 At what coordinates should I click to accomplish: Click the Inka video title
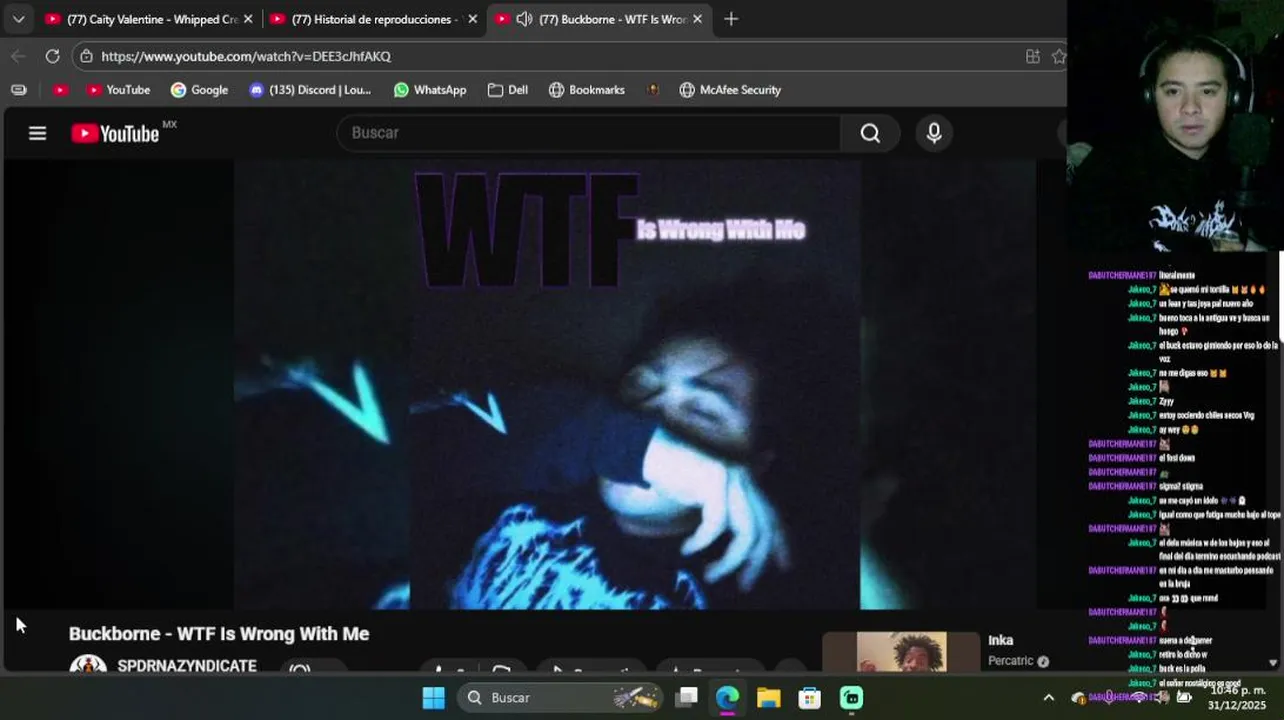[1001, 640]
